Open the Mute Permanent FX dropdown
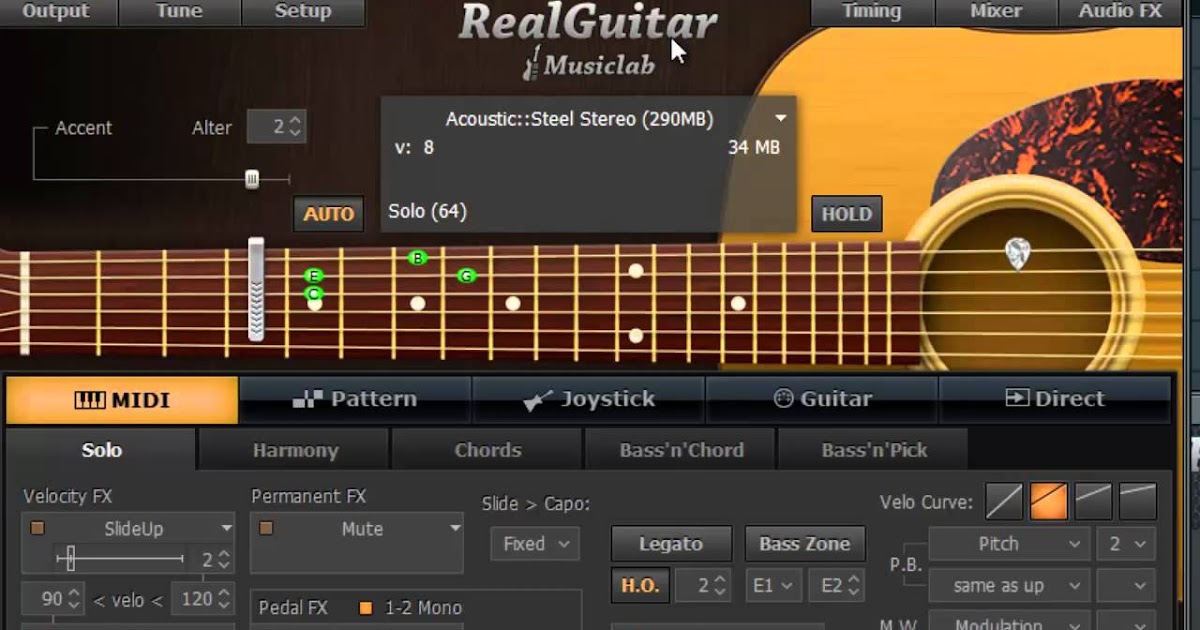 (455, 528)
